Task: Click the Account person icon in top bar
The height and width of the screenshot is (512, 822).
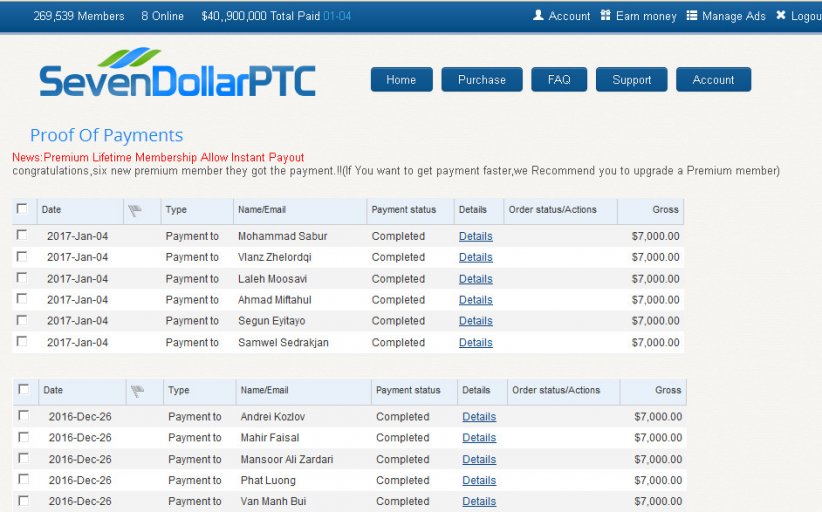Action: [x=538, y=16]
